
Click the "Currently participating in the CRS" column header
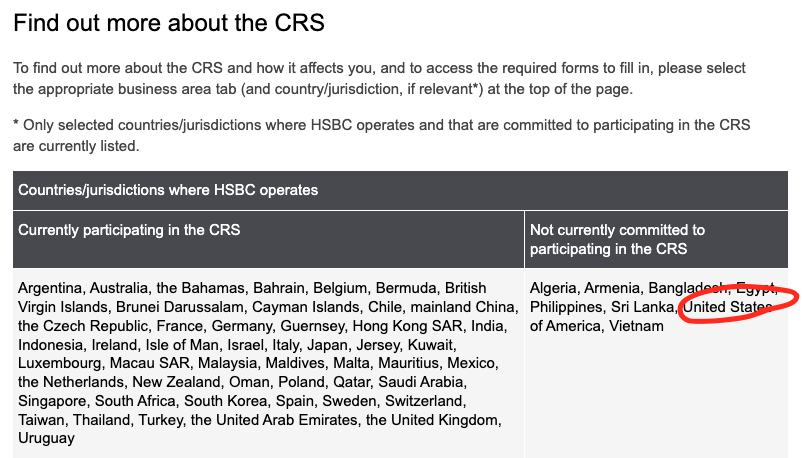(129, 230)
